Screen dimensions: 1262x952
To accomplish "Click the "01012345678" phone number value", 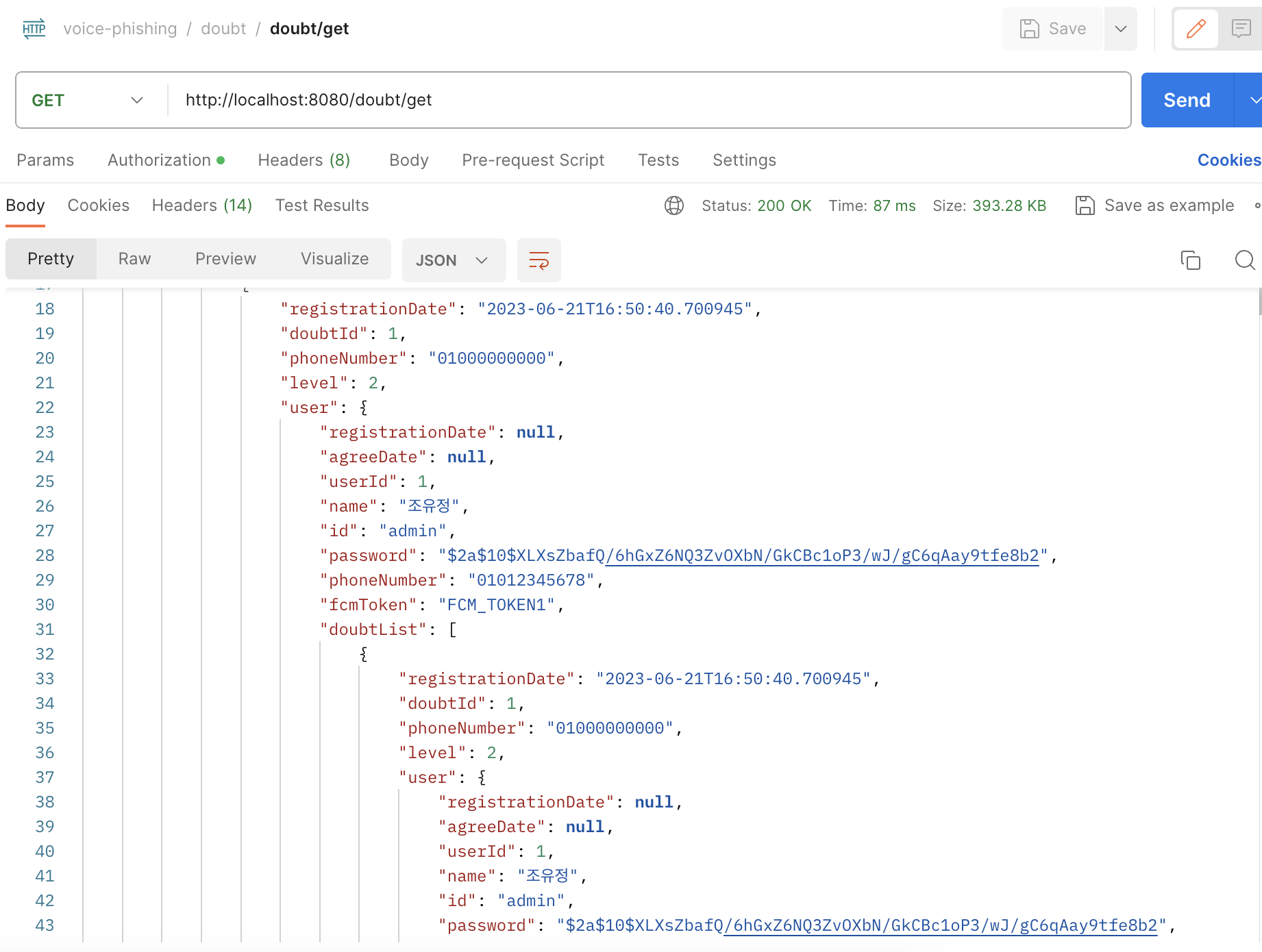I will (x=530, y=580).
